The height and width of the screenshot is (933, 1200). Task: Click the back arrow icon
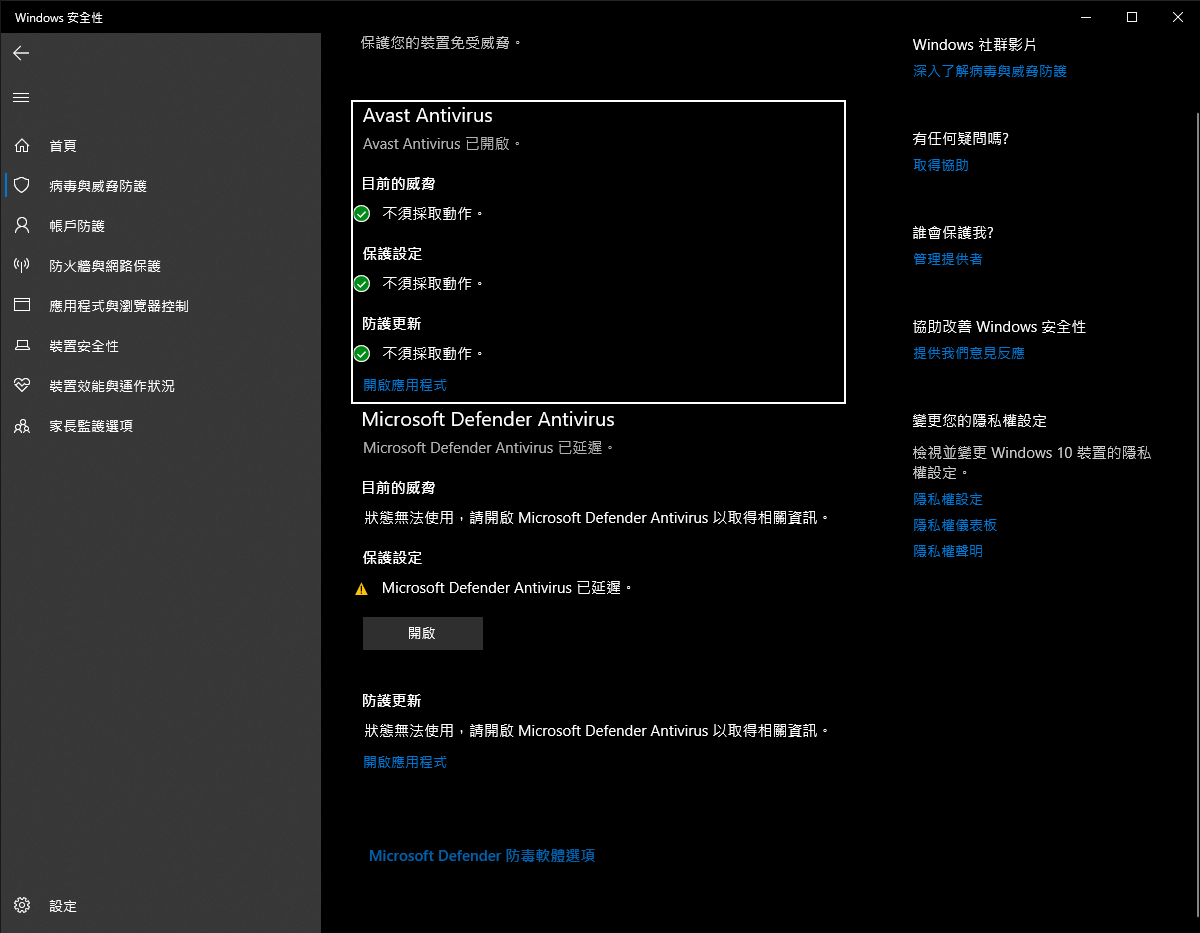point(21,53)
